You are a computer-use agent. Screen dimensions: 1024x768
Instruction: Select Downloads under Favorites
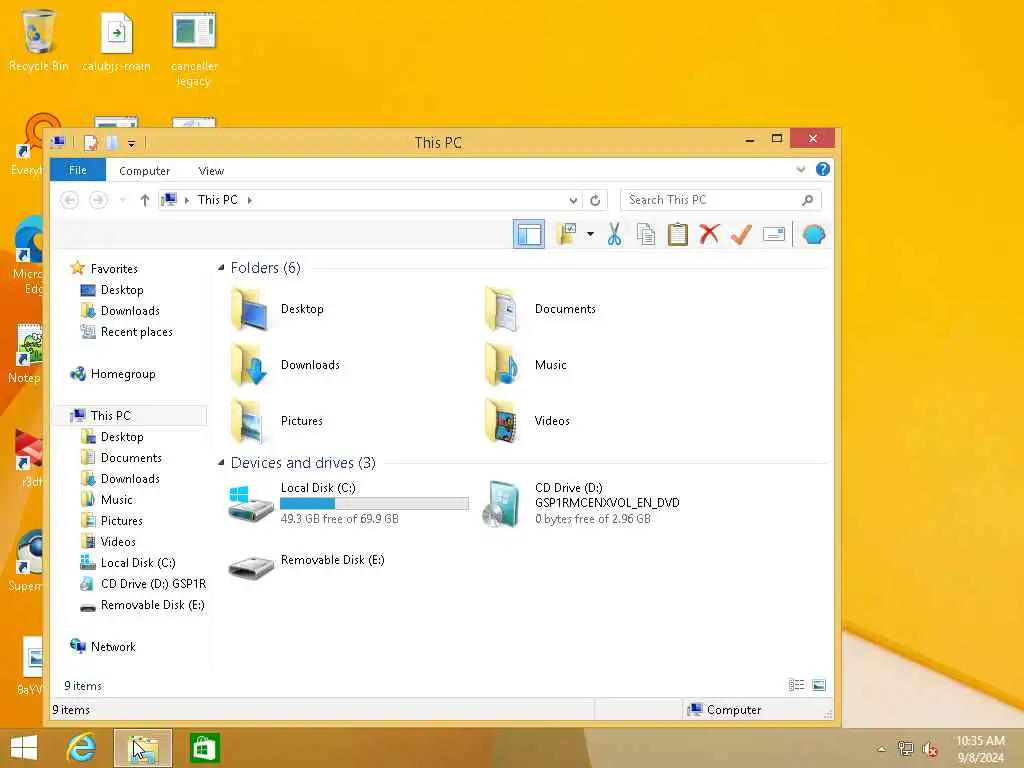coord(120,310)
